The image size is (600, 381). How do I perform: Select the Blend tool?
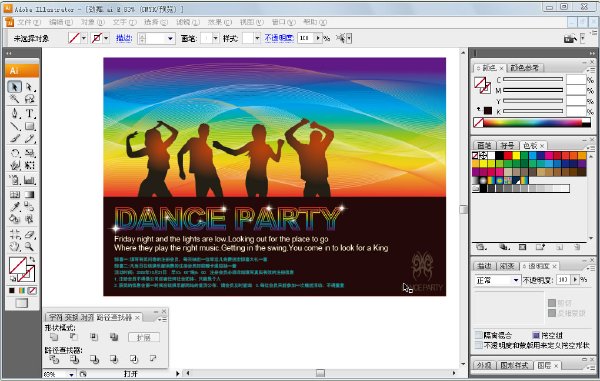[29, 207]
